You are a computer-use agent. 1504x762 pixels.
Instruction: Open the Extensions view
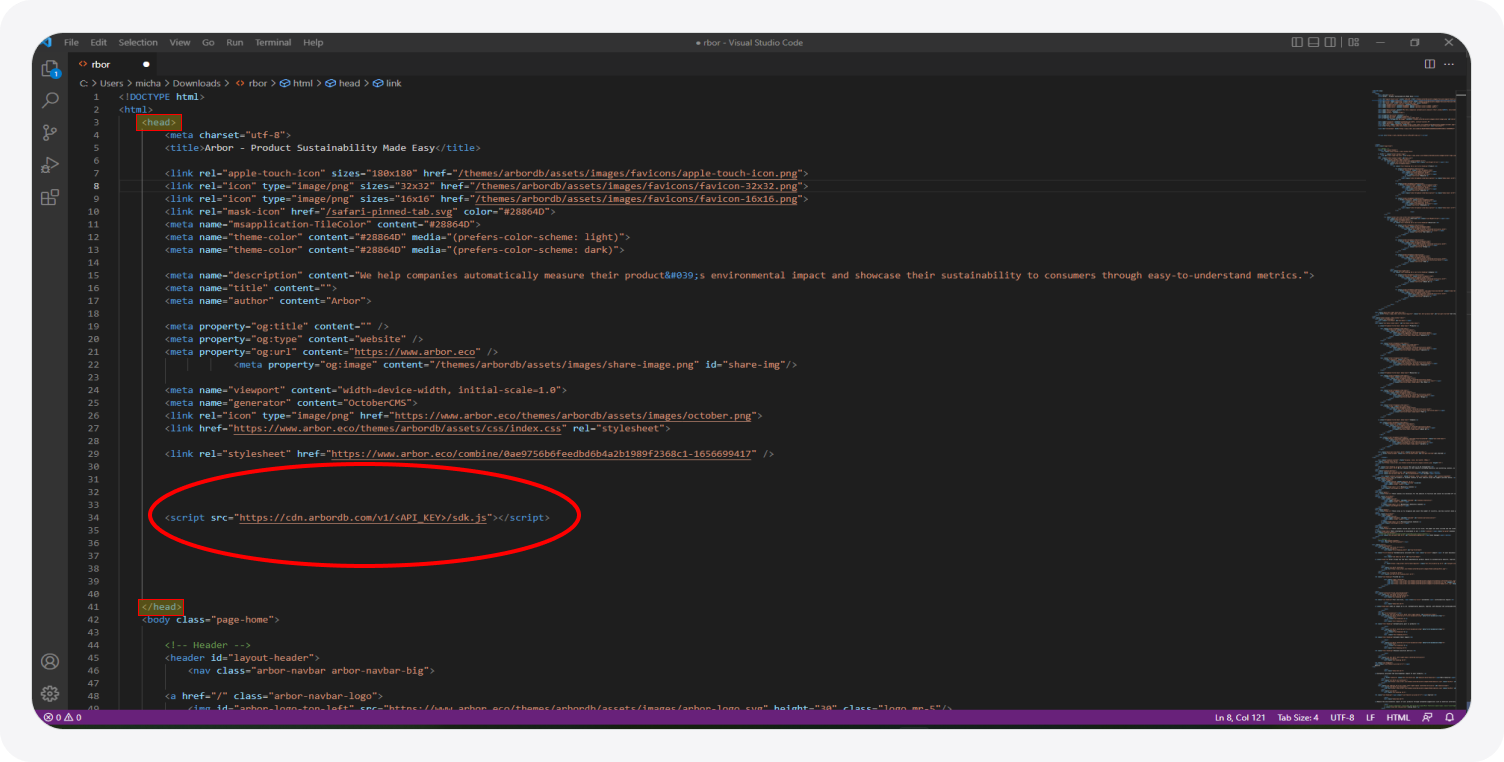(50, 197)
